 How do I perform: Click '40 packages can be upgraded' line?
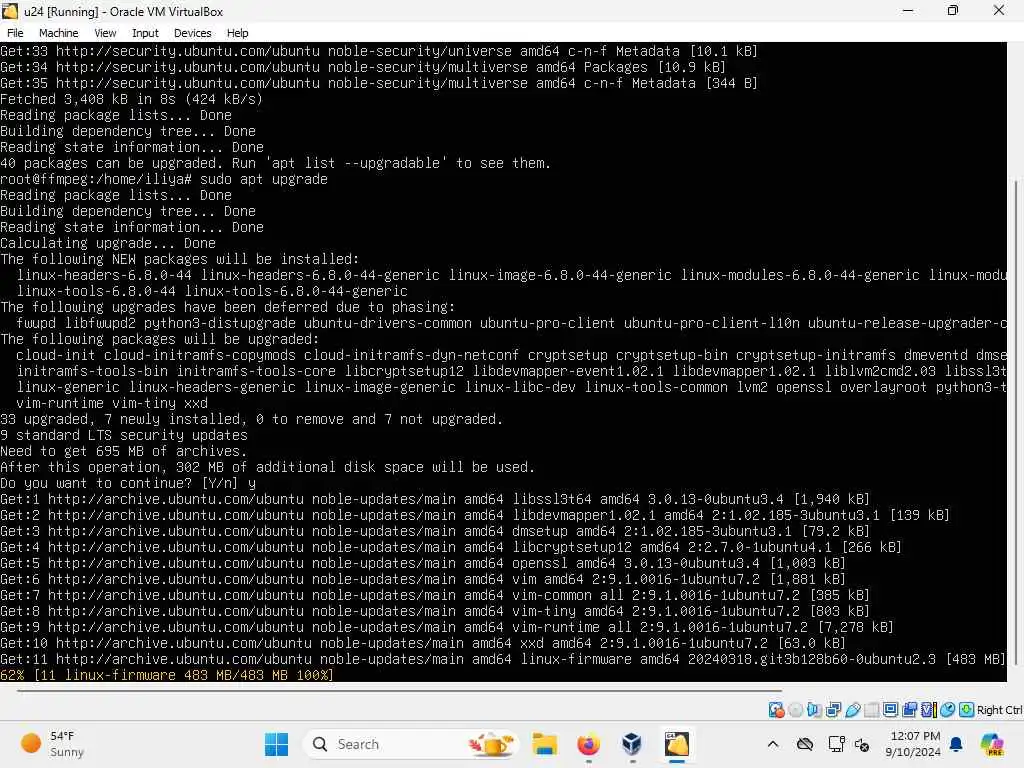click(276, 163)
